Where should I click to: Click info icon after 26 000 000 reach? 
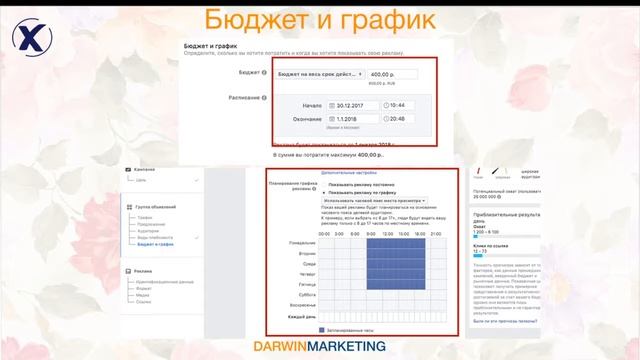[x=499, y=197]
